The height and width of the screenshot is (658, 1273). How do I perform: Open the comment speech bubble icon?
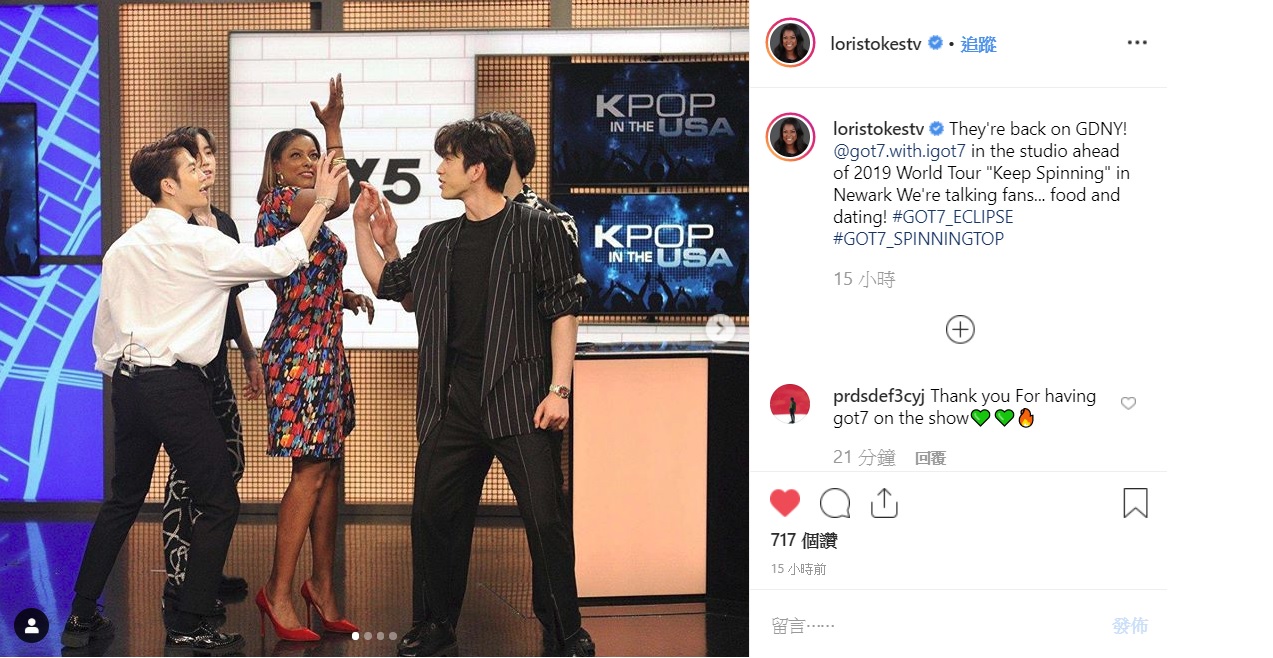click(835, 503)
